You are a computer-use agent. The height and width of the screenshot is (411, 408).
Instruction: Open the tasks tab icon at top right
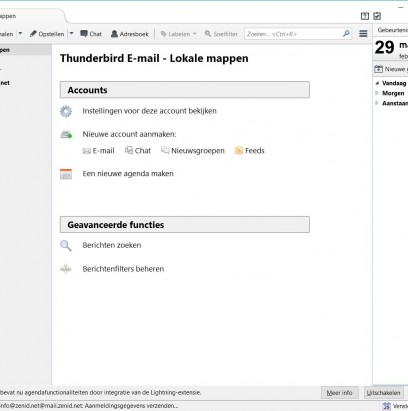tap(377, 16)
